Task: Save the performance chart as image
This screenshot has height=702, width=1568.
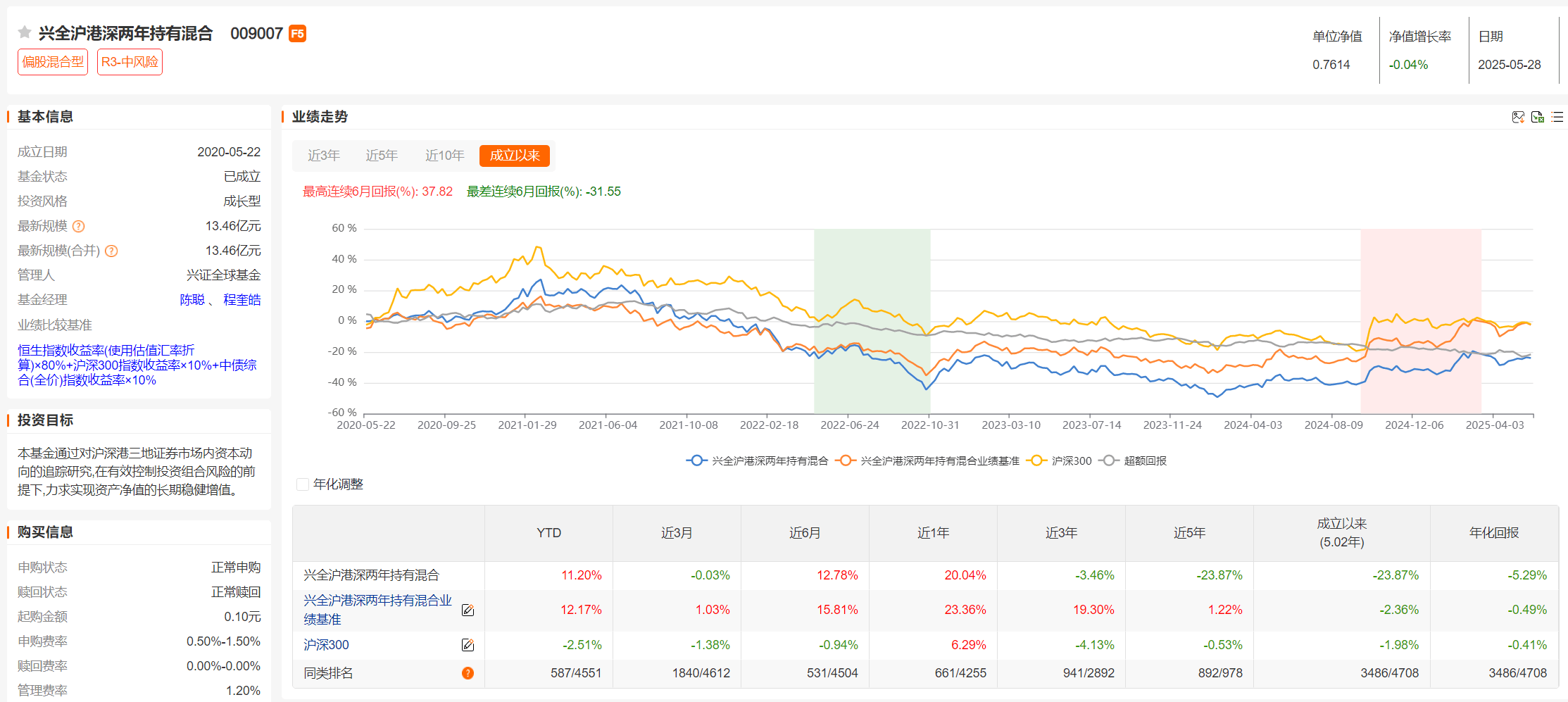Action: pyautogui.click(x=1518, y=117)
